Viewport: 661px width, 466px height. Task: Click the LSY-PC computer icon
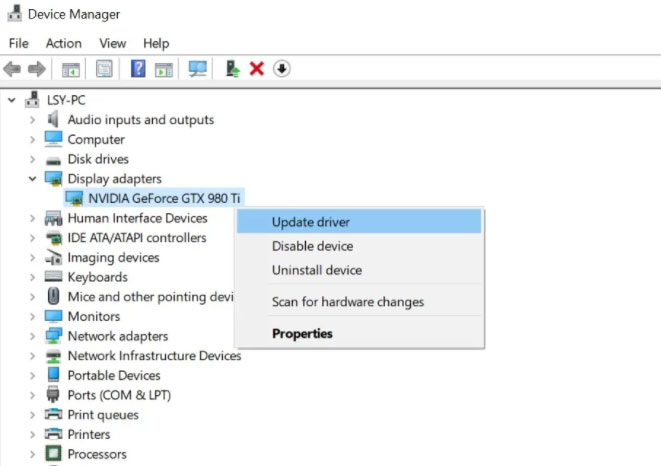(32, 100)
